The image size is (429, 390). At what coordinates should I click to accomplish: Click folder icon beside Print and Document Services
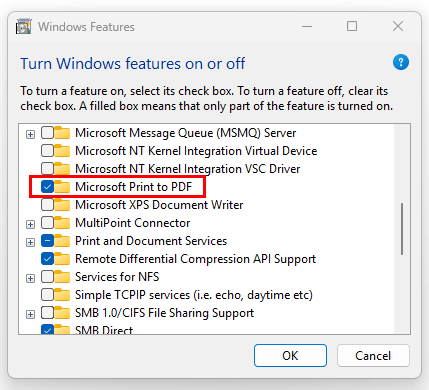[62, 241]
